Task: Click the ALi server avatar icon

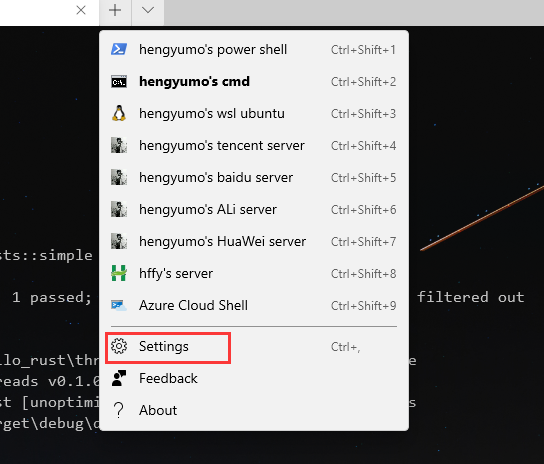Action: (x=119, y=209)
